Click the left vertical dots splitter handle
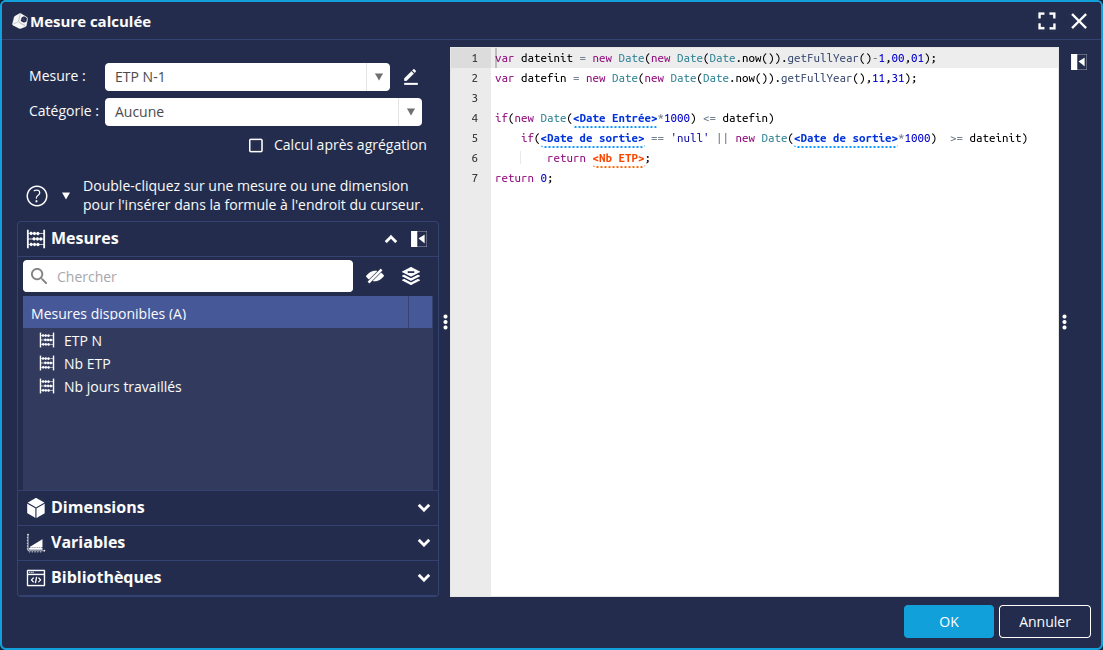Viewport: 1103px width, 650px height. (x=445, y=322)
